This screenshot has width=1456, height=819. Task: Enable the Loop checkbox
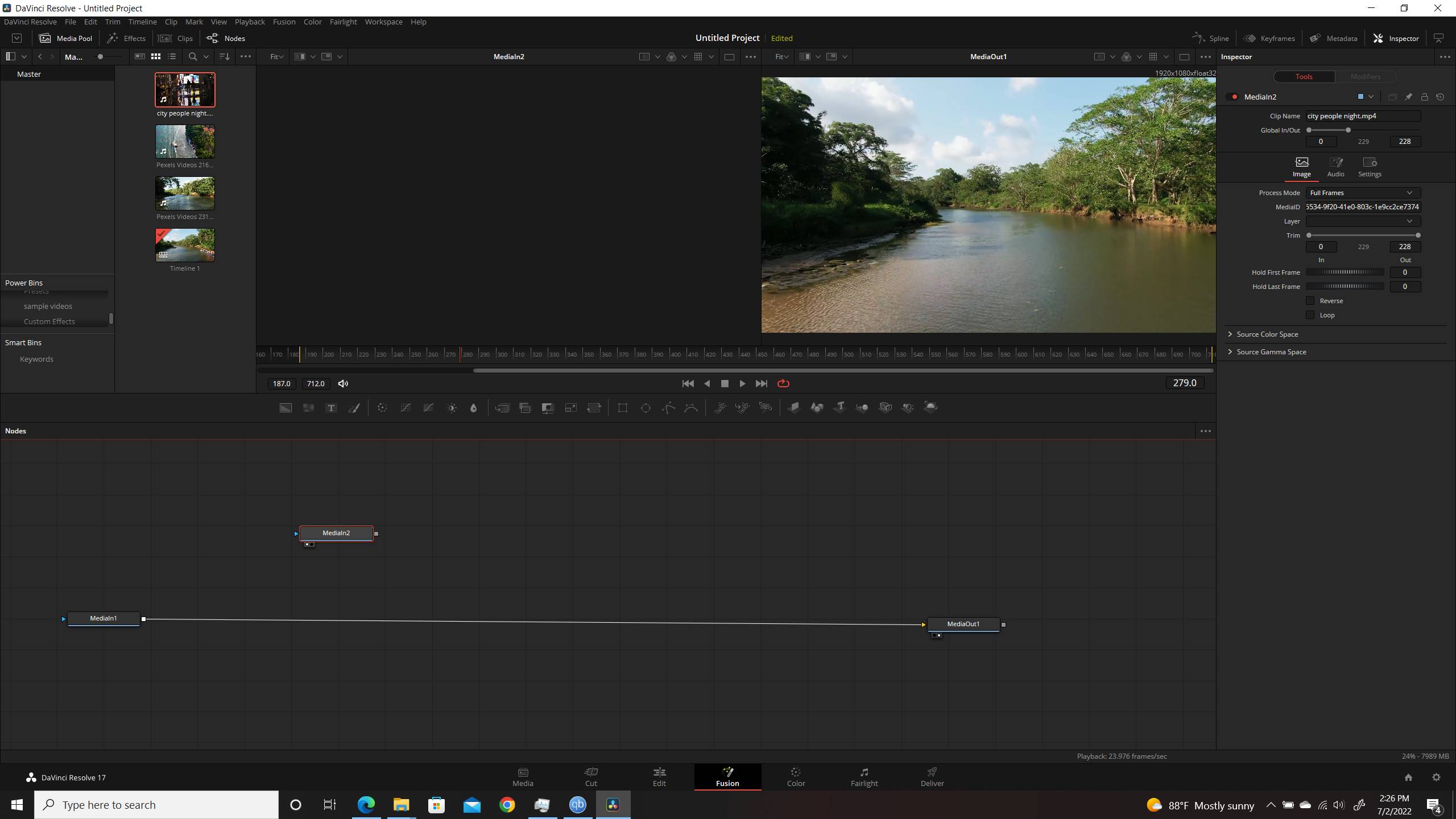coord(1310,315)
